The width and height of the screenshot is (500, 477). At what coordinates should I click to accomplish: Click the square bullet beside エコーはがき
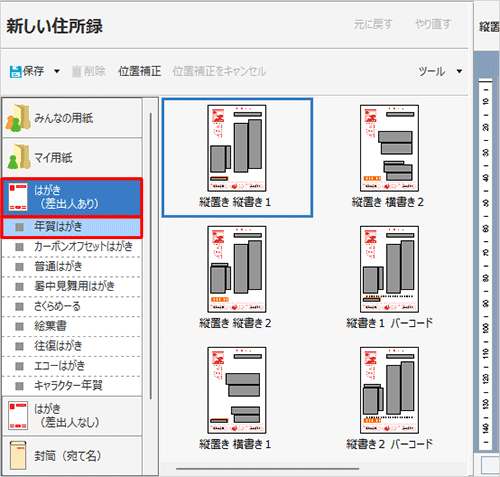[20, 366]
